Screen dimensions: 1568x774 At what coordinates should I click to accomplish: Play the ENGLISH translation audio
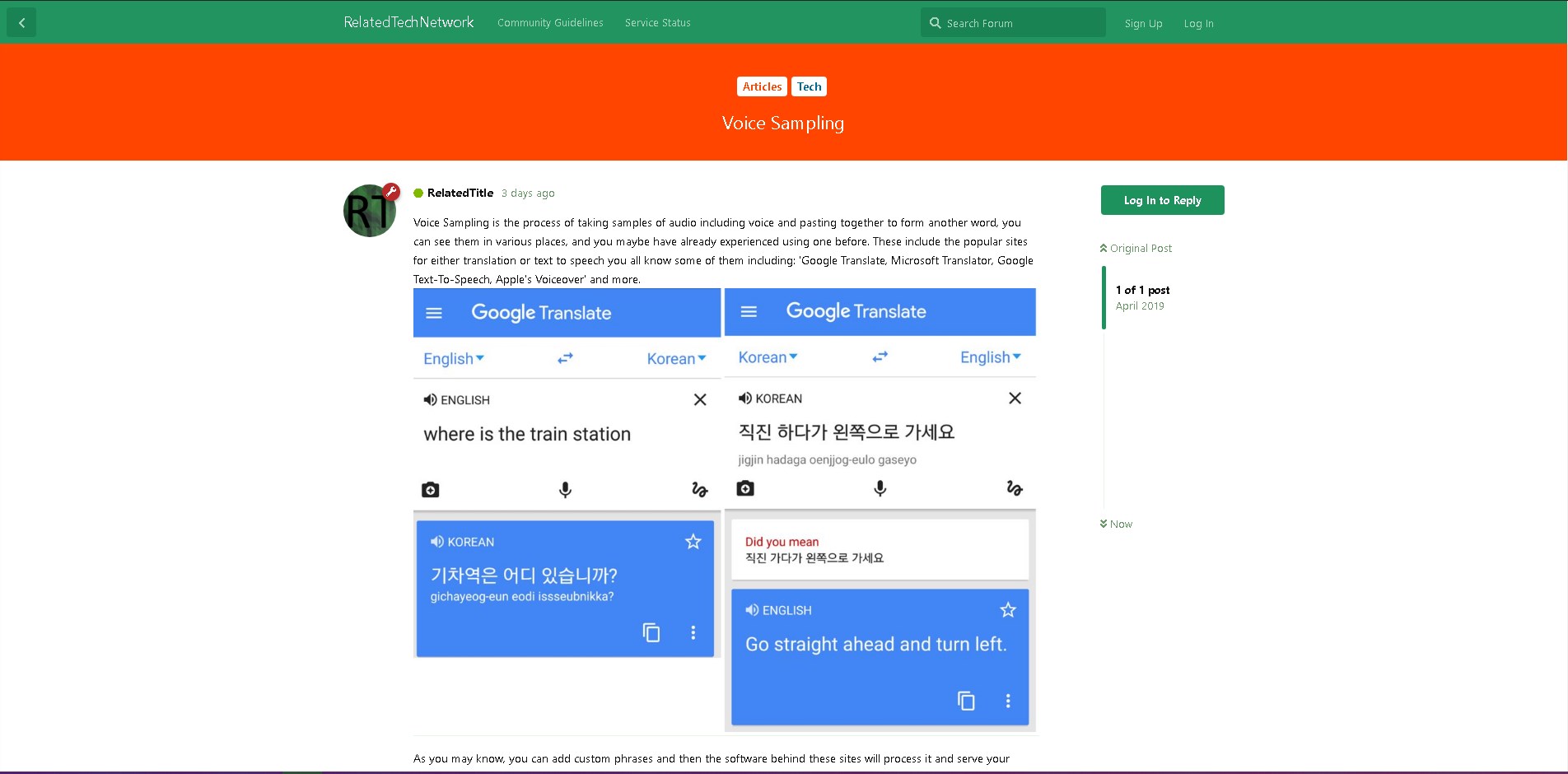[x=752, y=610]
